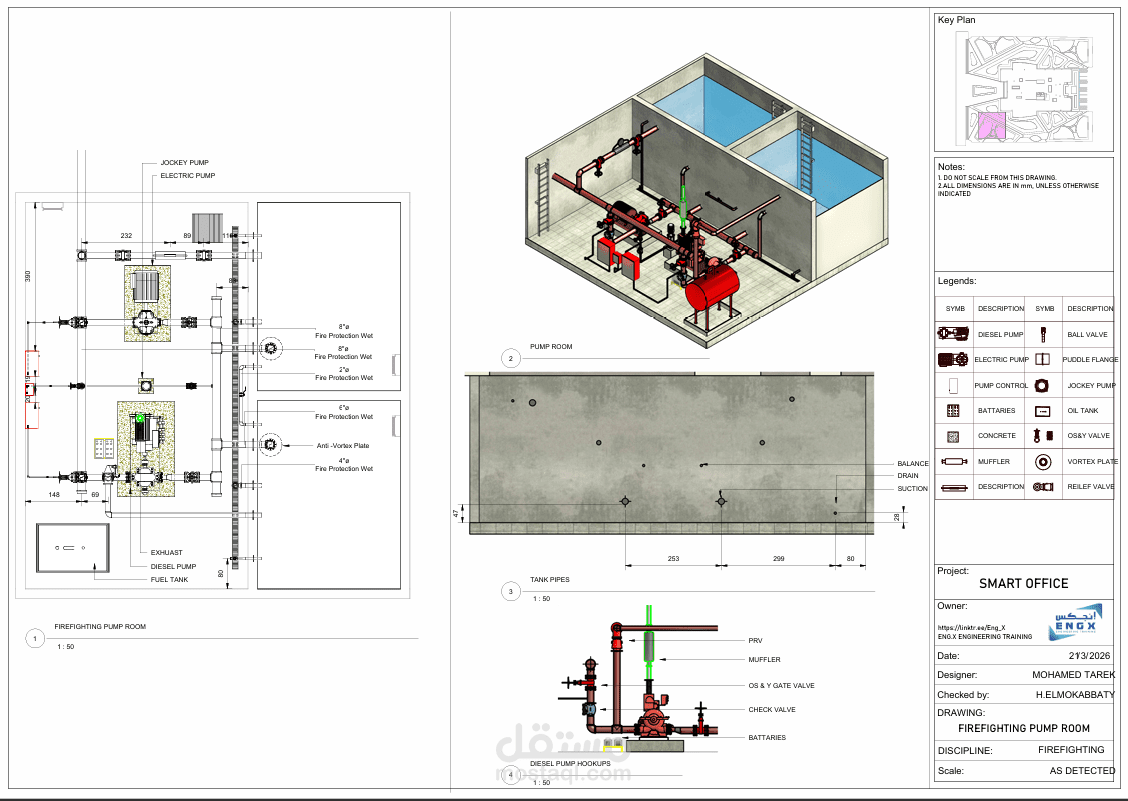
Task: Click the ball valve symbol in the legend
Action: (1042, 334)
